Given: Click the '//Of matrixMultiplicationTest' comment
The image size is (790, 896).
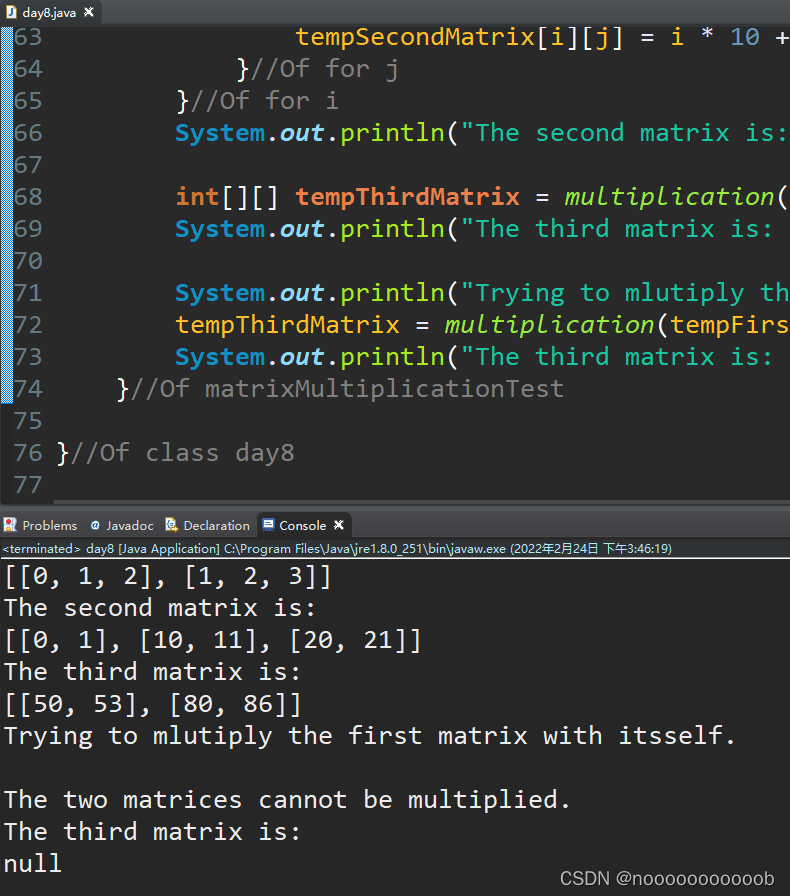Looking at the screenshot, I should click(x=347, y=390).
